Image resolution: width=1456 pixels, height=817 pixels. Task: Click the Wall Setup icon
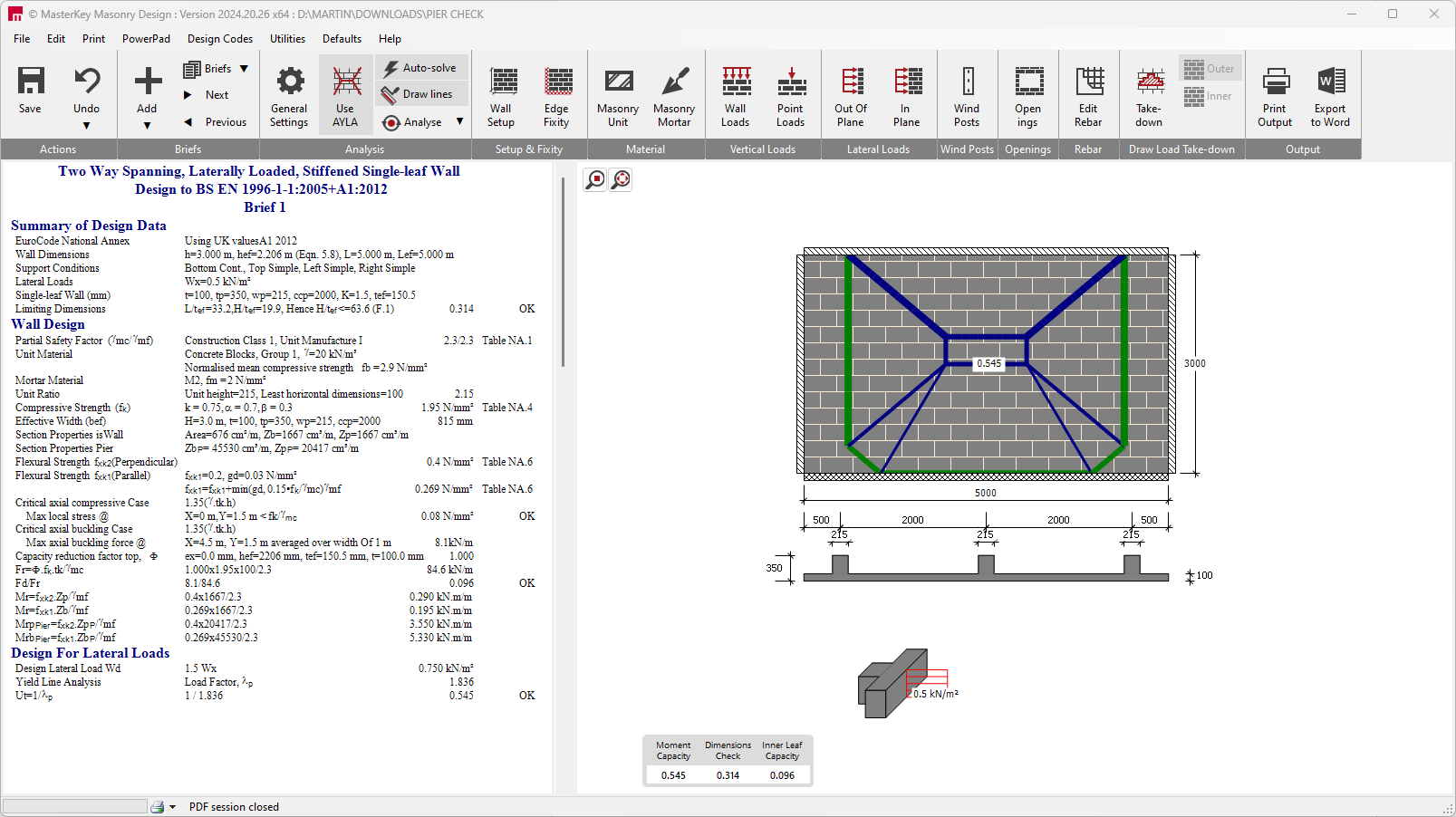point(501,95)
